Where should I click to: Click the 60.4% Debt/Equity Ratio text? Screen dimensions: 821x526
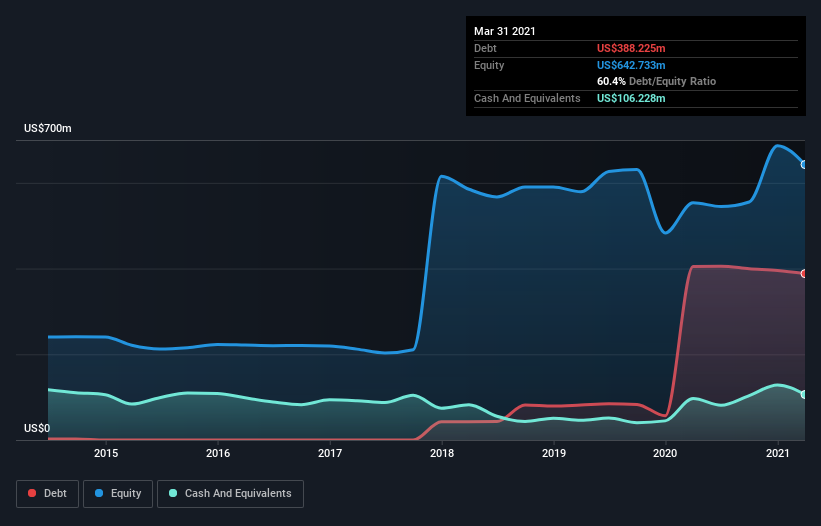[x=657, y=81]
